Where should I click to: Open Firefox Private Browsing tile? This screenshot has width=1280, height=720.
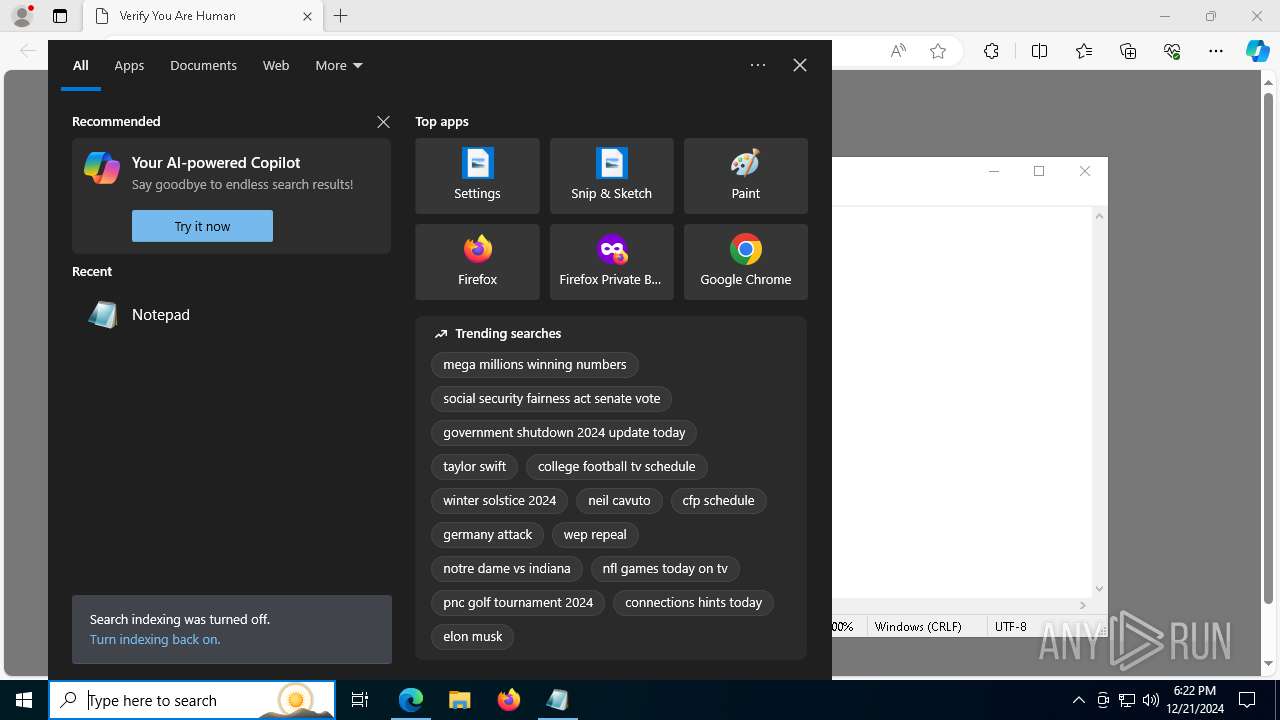point(611,262)
